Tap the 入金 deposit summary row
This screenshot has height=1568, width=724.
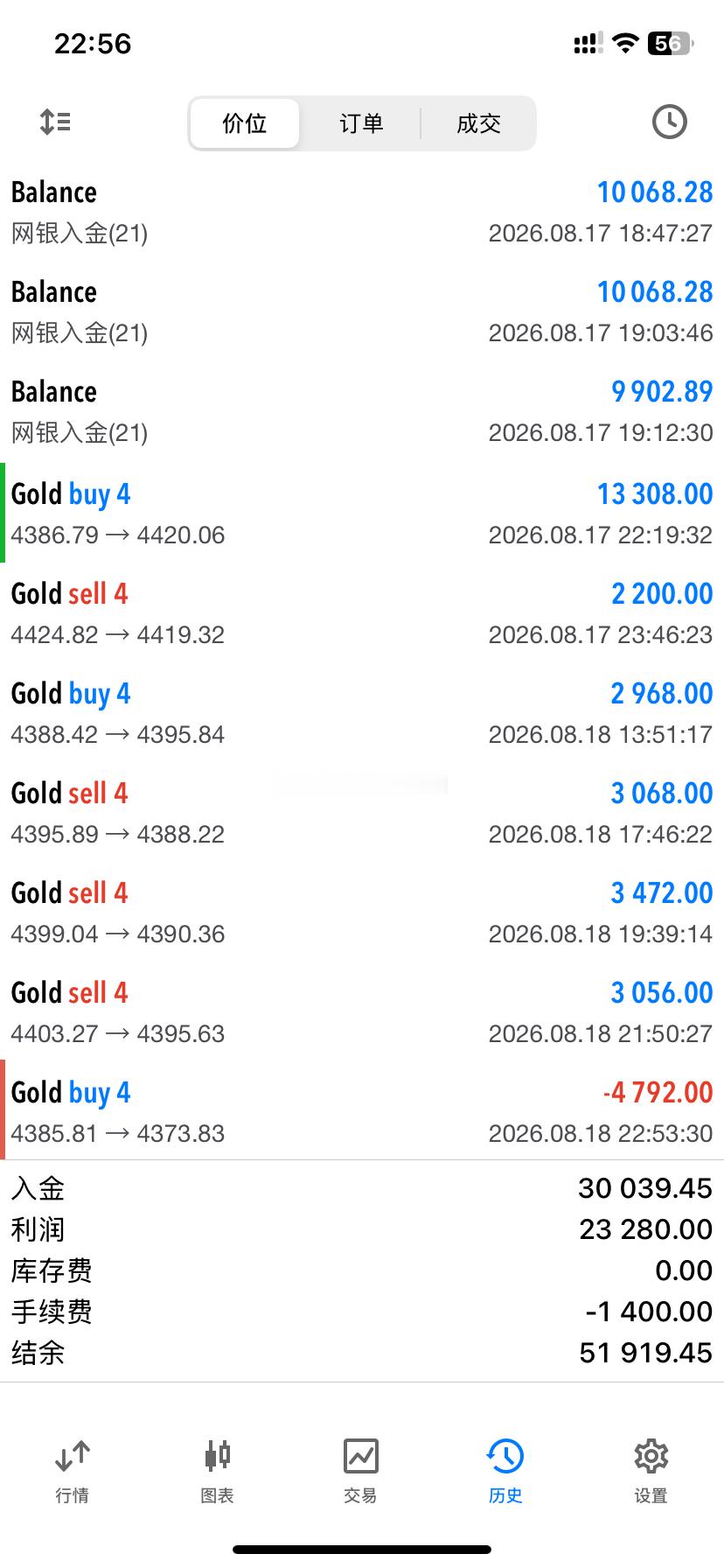(362, 1188)
